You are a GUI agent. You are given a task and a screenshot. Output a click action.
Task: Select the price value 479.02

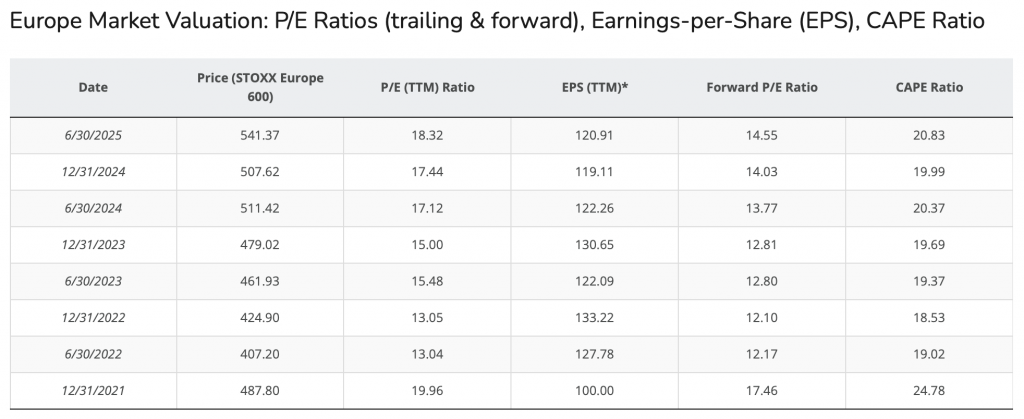(261, 244)
